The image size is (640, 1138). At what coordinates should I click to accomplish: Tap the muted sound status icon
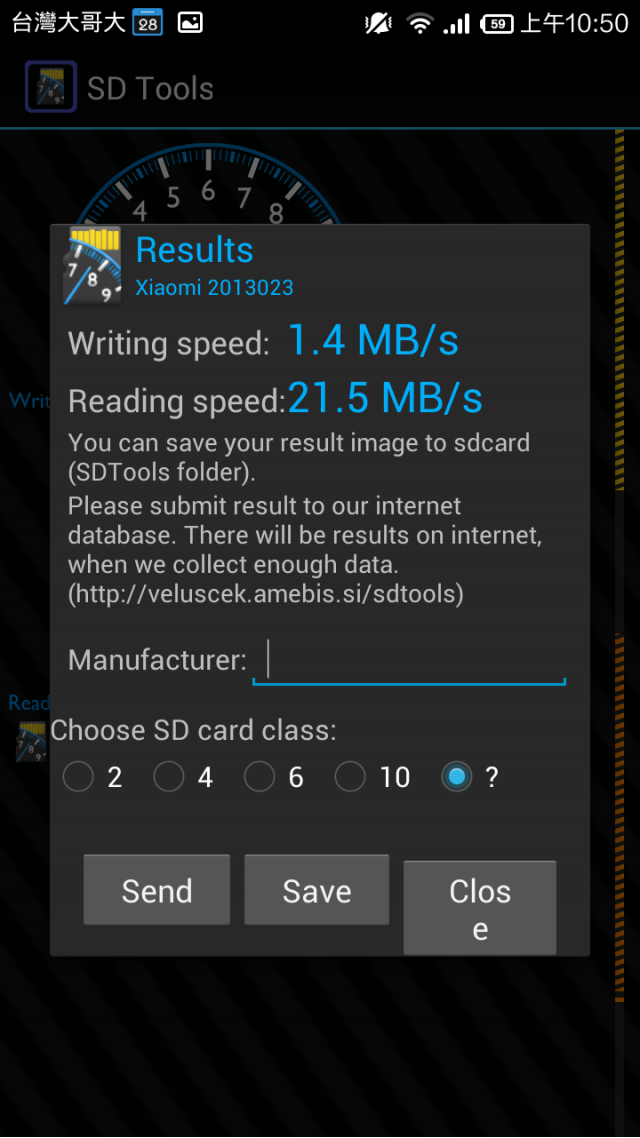coord(378,23)
